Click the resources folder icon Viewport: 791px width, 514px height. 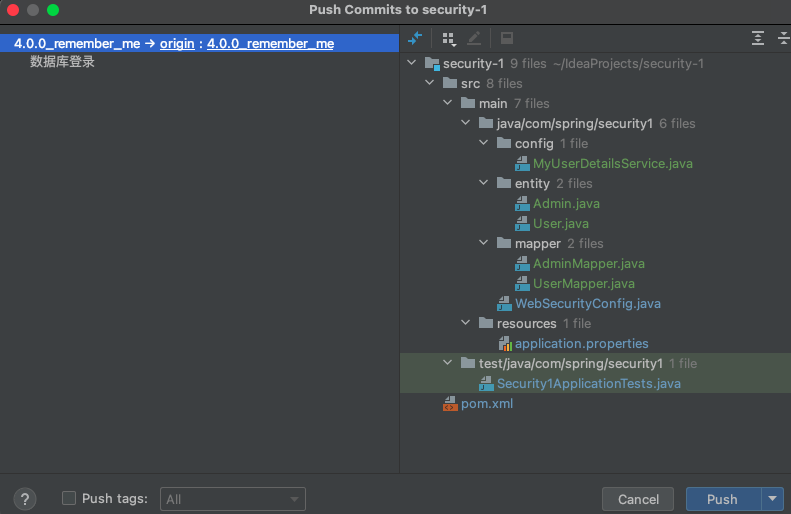(x=486, y=323)
